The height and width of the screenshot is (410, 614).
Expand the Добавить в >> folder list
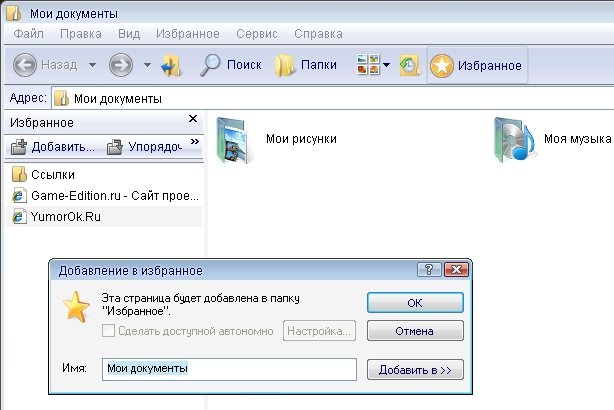(415, 369)
